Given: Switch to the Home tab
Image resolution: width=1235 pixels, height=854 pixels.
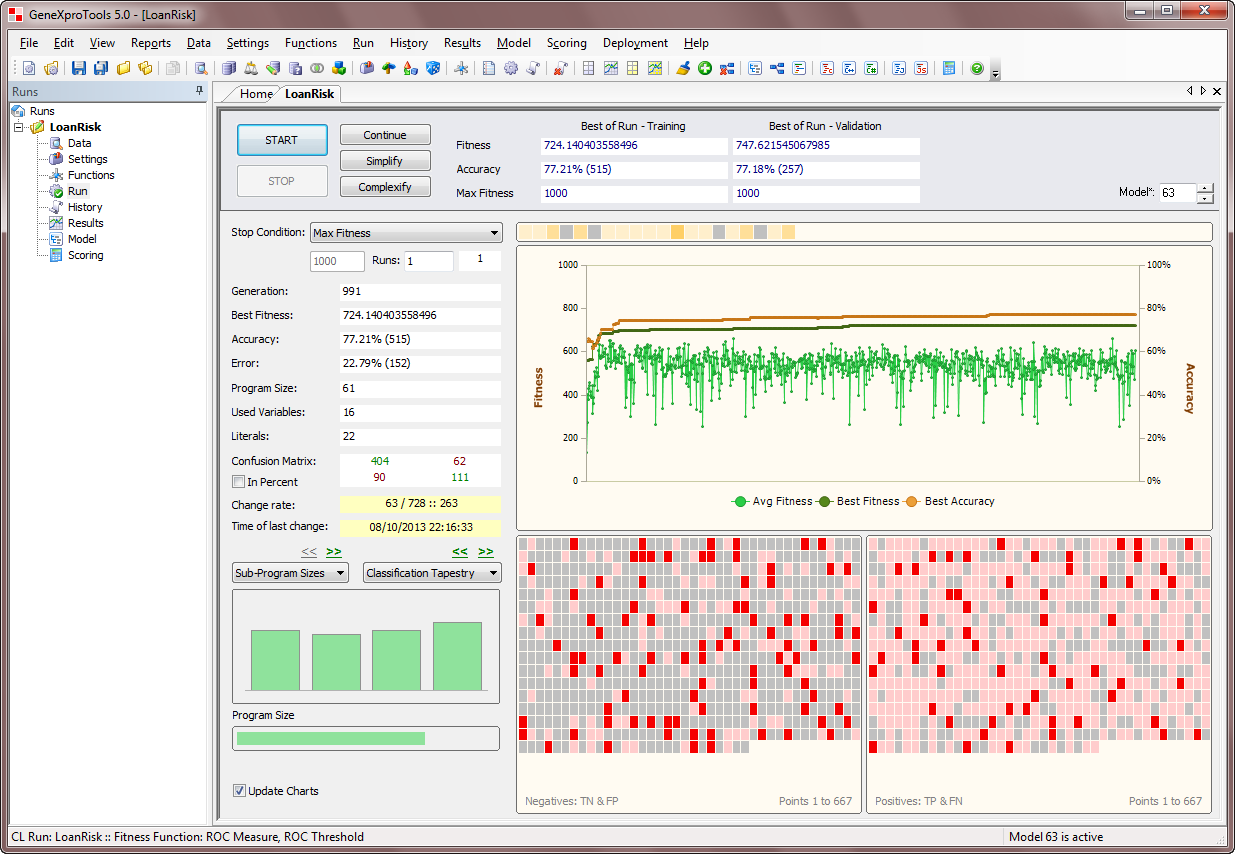Looking at the screenshot, I should coord(255,94).
